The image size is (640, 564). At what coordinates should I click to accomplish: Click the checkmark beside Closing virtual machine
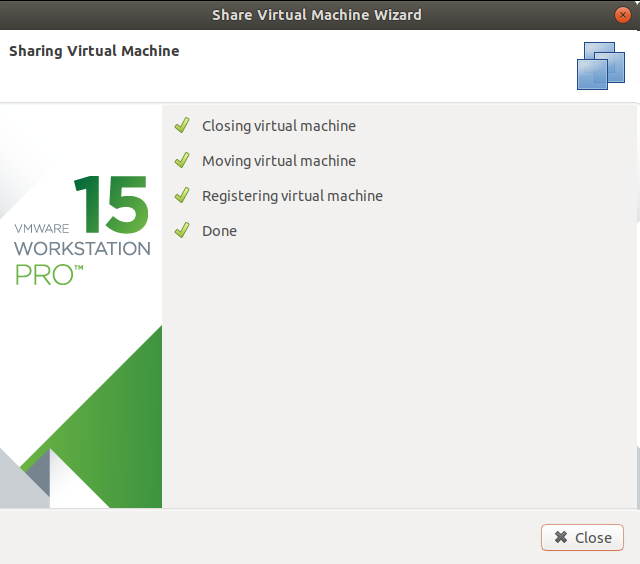182,125
